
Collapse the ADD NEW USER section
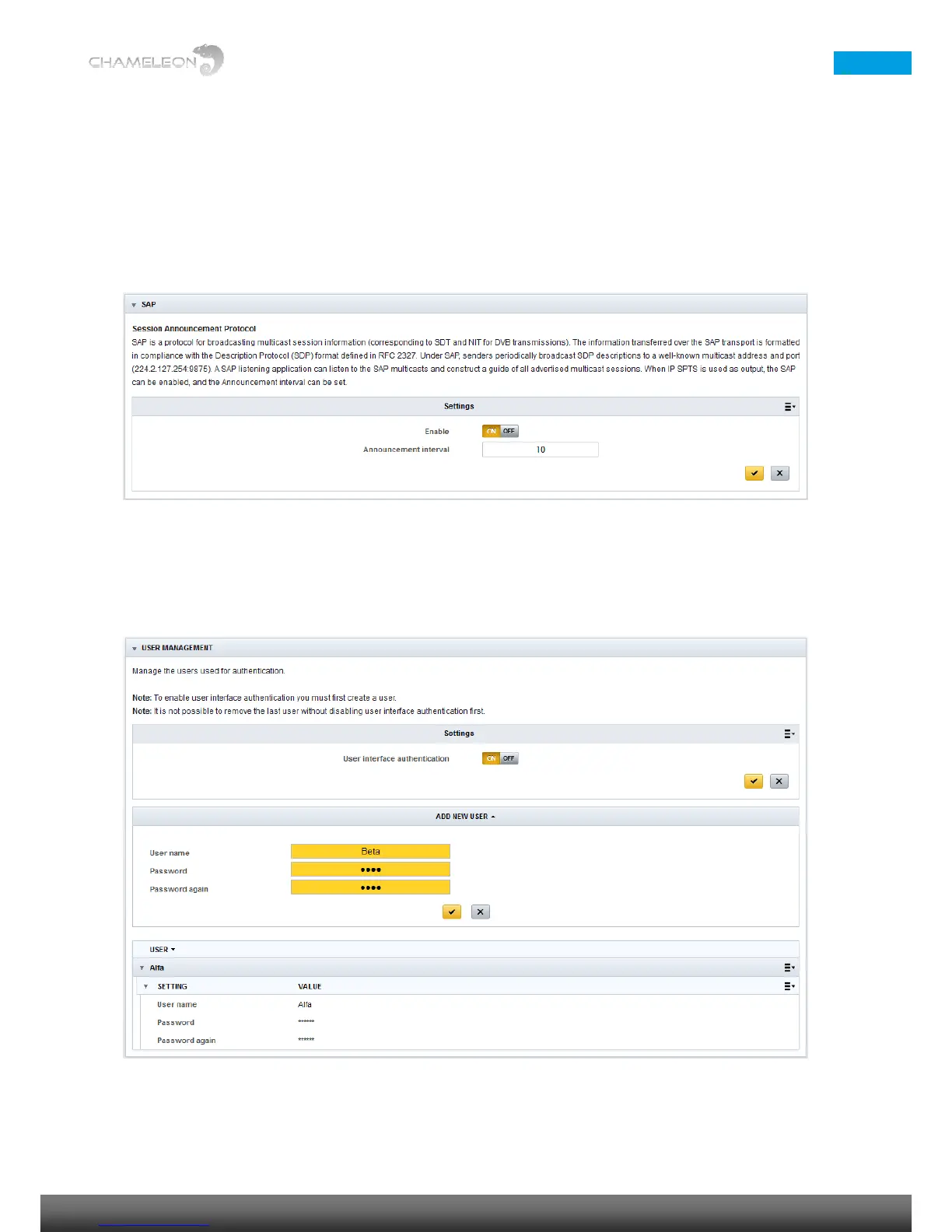click(x=465, y=817)
